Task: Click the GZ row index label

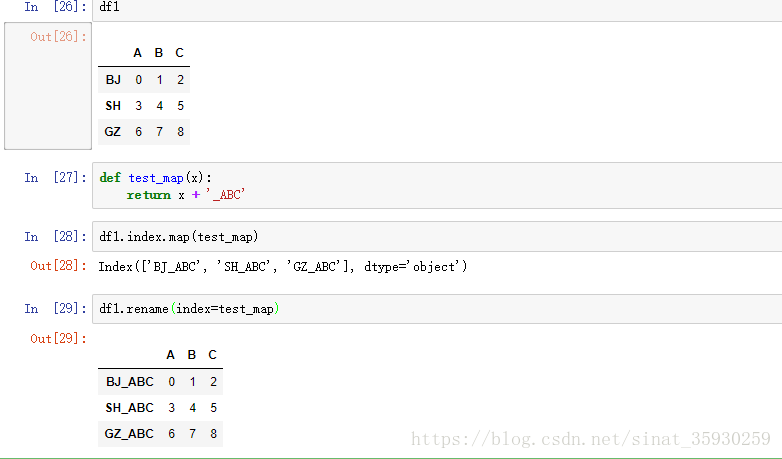Action: [x=113, y=132]
